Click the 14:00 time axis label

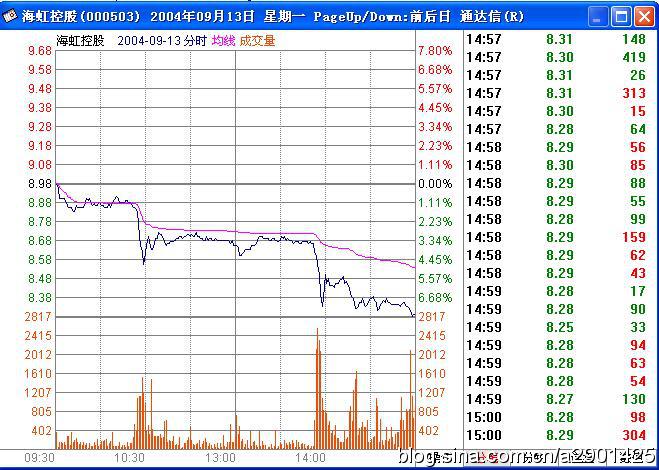[311, 457]
